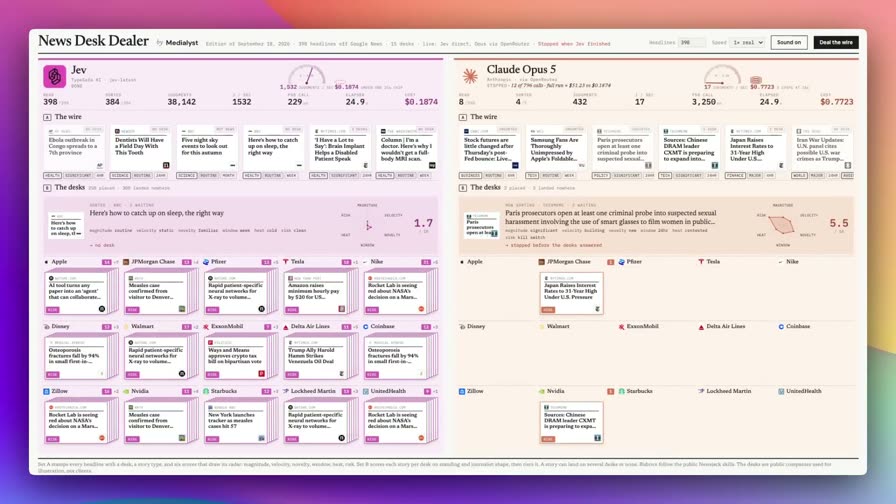
Task: Click the radar chart in Jev's featured story
Action: [367, 225]
